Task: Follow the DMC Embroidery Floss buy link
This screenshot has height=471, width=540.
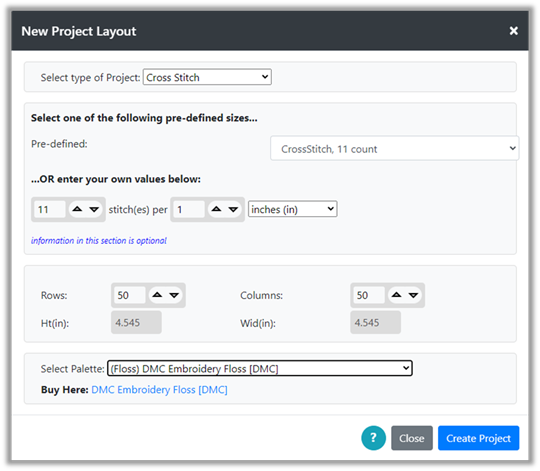Action: point(159,390)
